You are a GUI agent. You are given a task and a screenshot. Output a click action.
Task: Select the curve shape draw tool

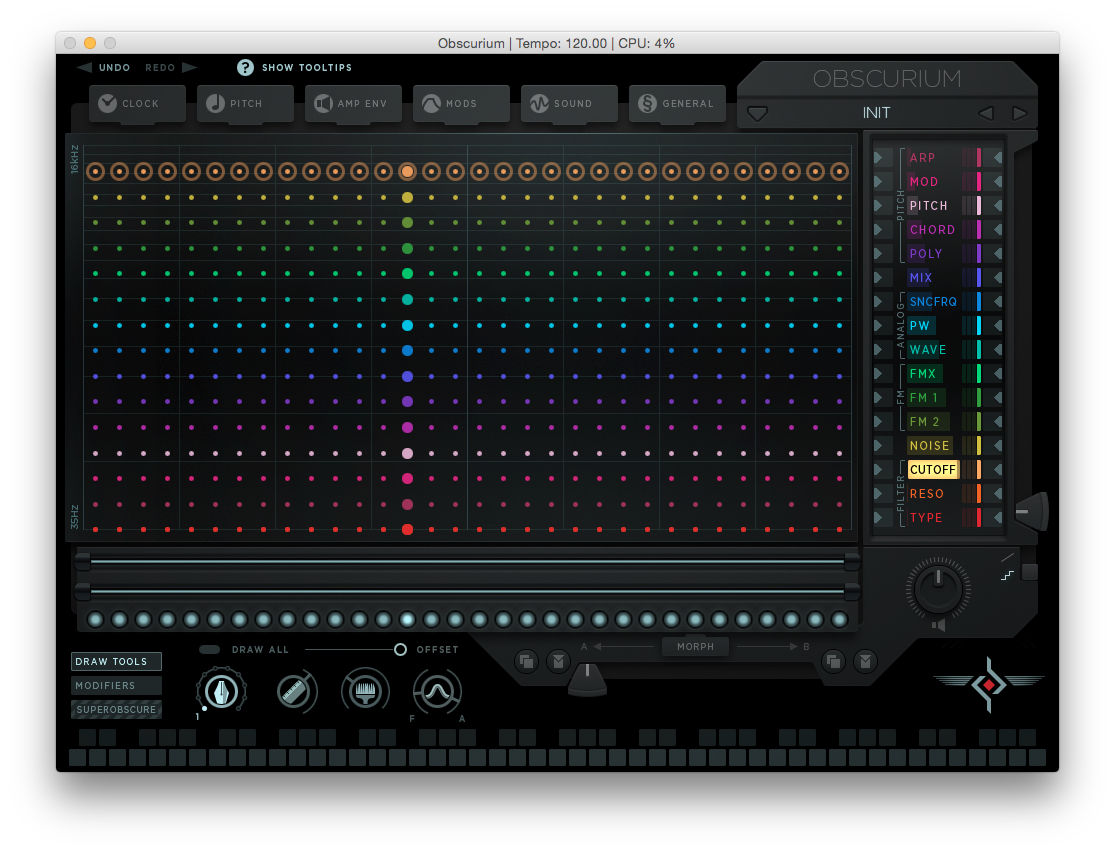pos(437,691)
